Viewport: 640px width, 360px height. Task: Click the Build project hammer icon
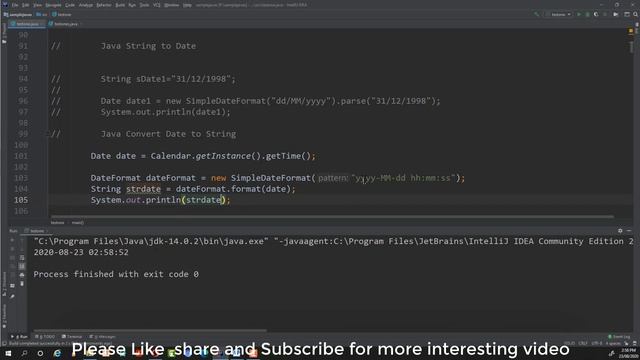click(536, 14)
